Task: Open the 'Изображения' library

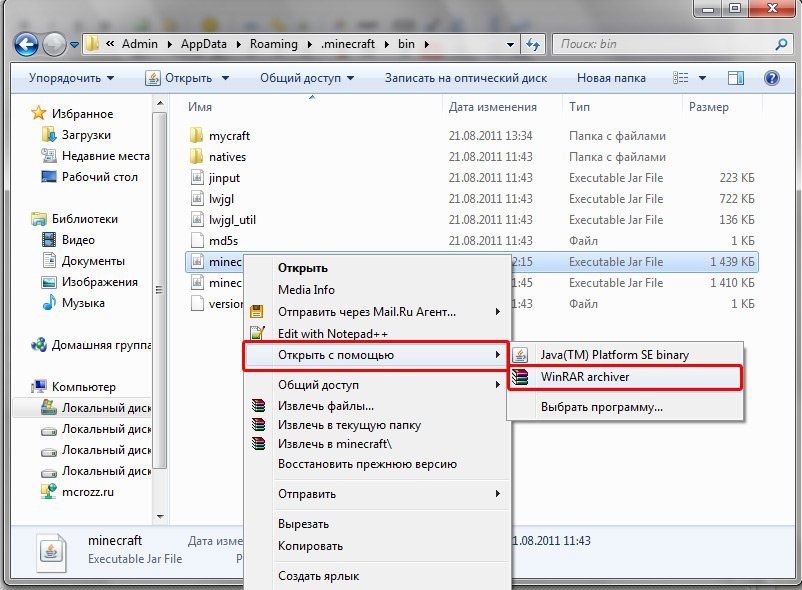Action: [90, 282]
